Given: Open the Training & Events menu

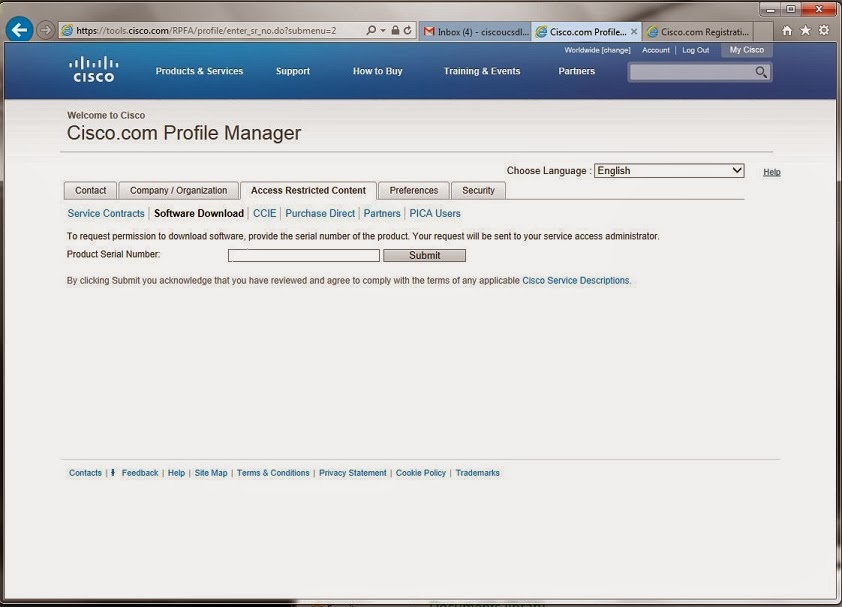Looking at the screenshot, I should pos(482,71).
